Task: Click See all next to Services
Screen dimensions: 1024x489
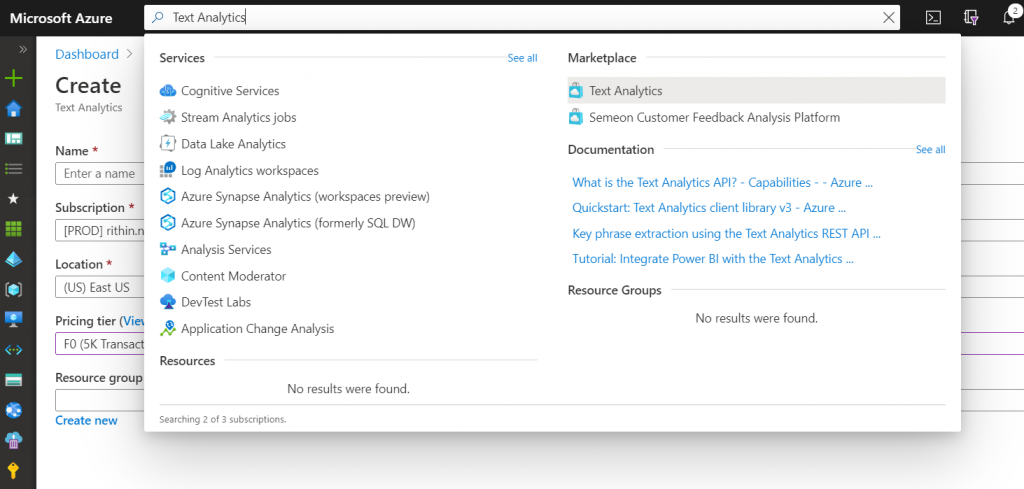Action: point(522,58)
